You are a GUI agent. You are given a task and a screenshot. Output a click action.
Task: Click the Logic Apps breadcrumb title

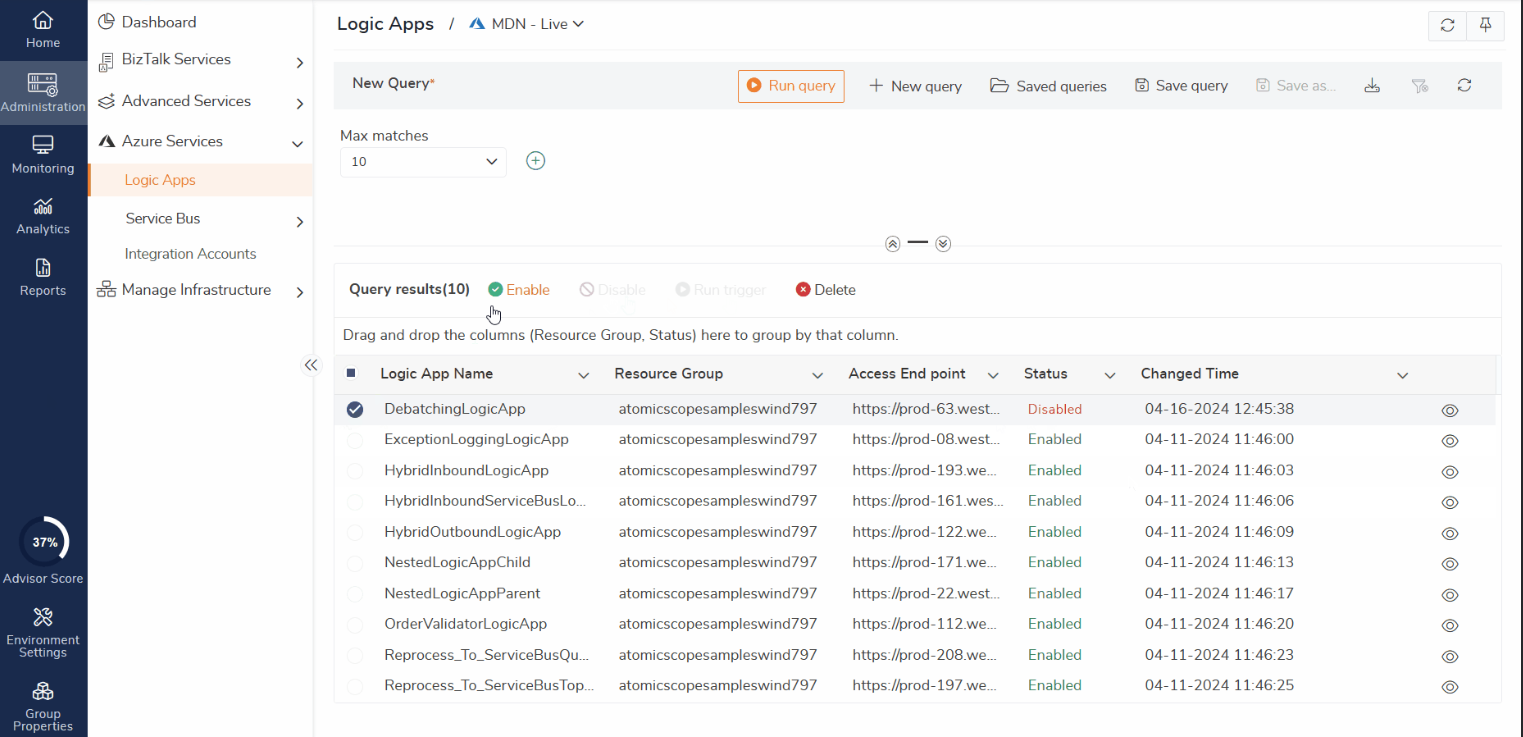[385, 24]
